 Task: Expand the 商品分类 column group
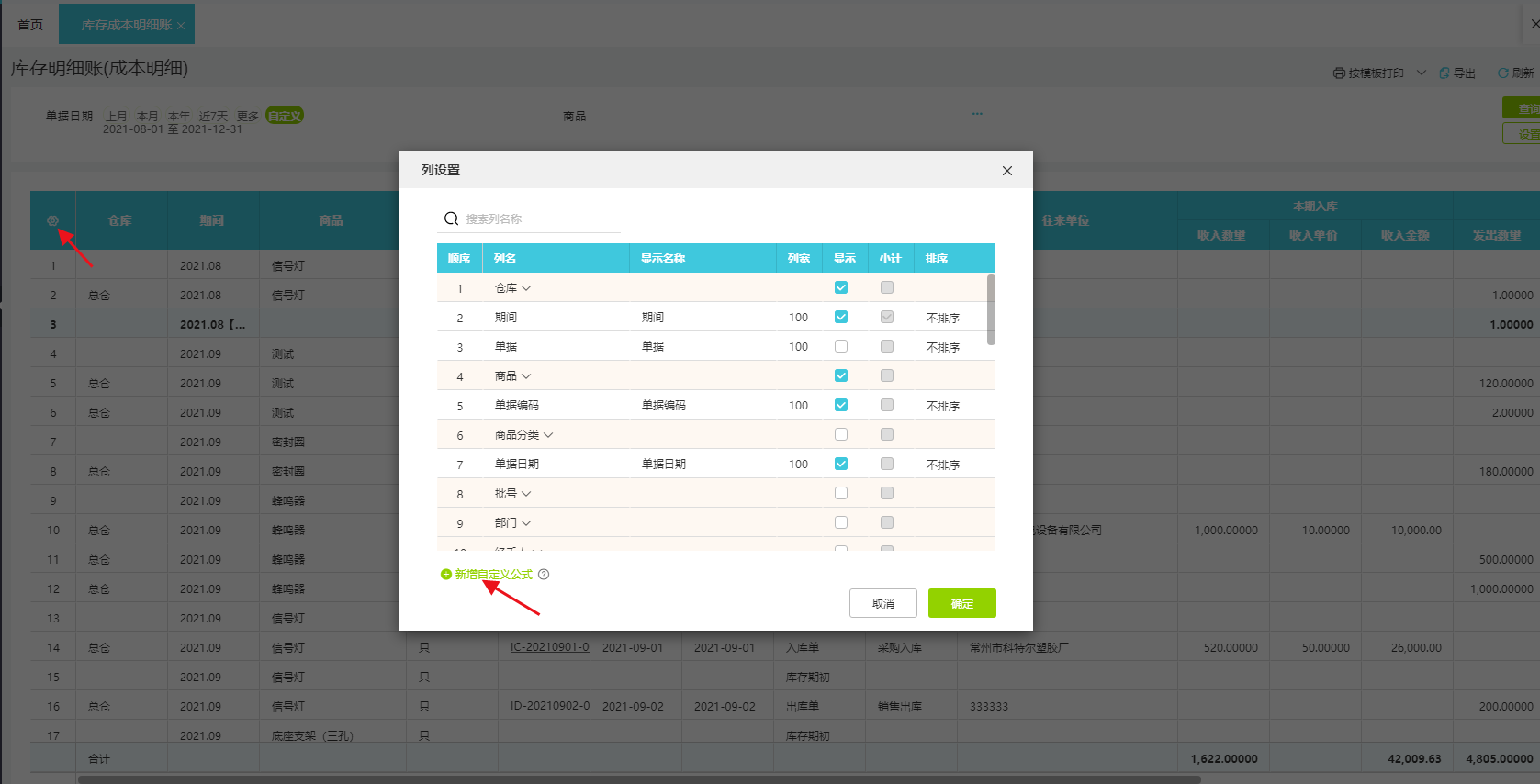(548, 435)
